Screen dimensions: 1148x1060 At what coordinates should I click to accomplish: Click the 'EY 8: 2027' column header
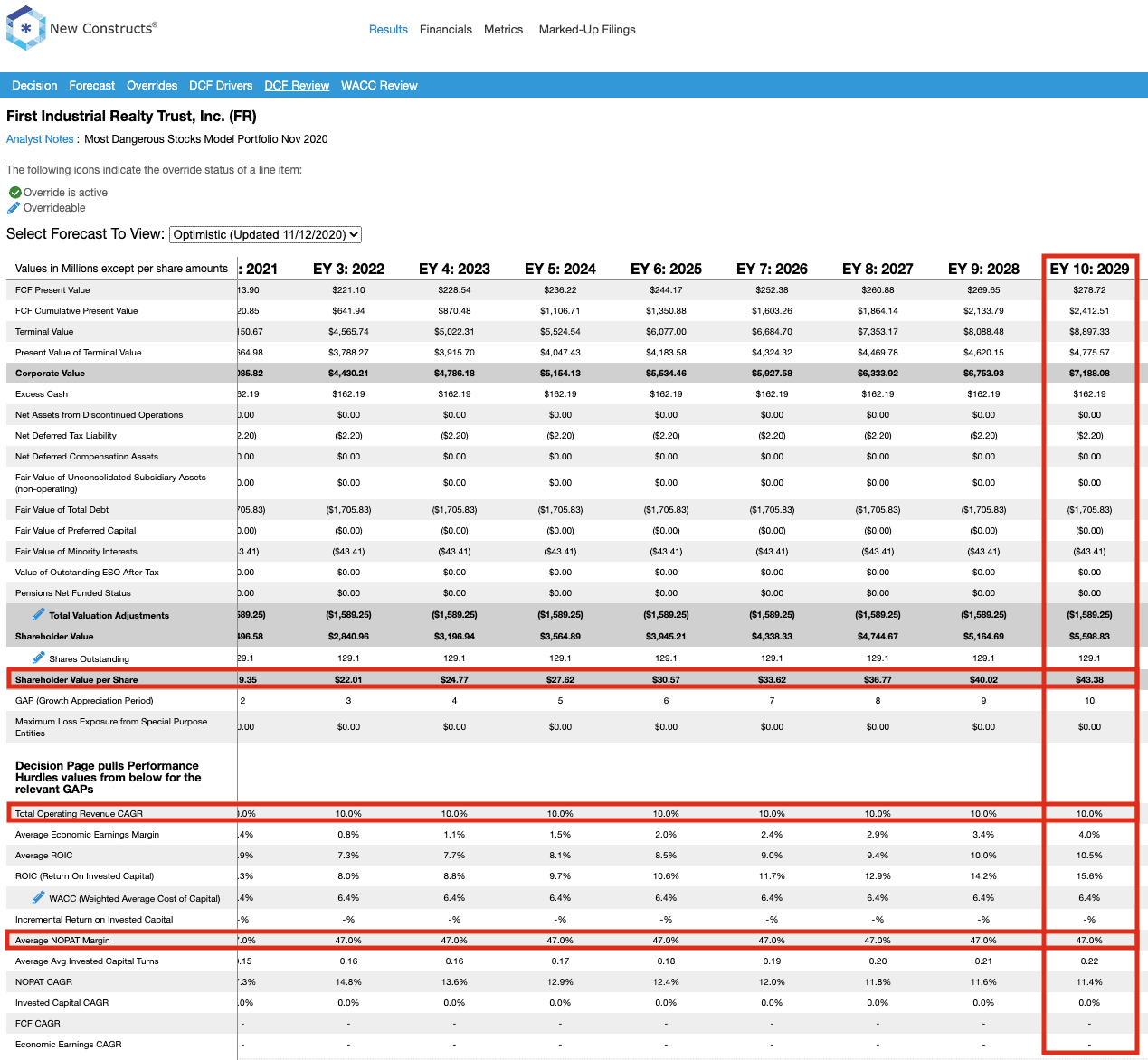pyautogui.click(x=878, y=269)
